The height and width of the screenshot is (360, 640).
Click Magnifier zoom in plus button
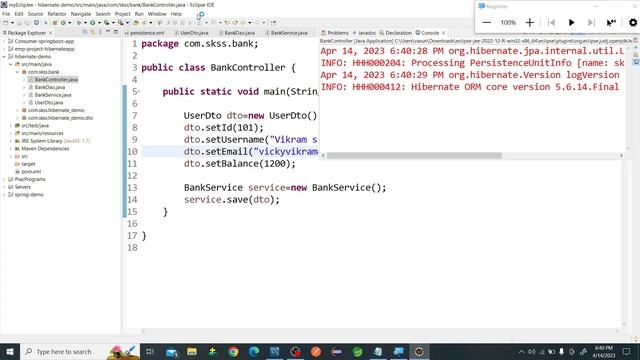pyautogui.click(x=529, y=23)
